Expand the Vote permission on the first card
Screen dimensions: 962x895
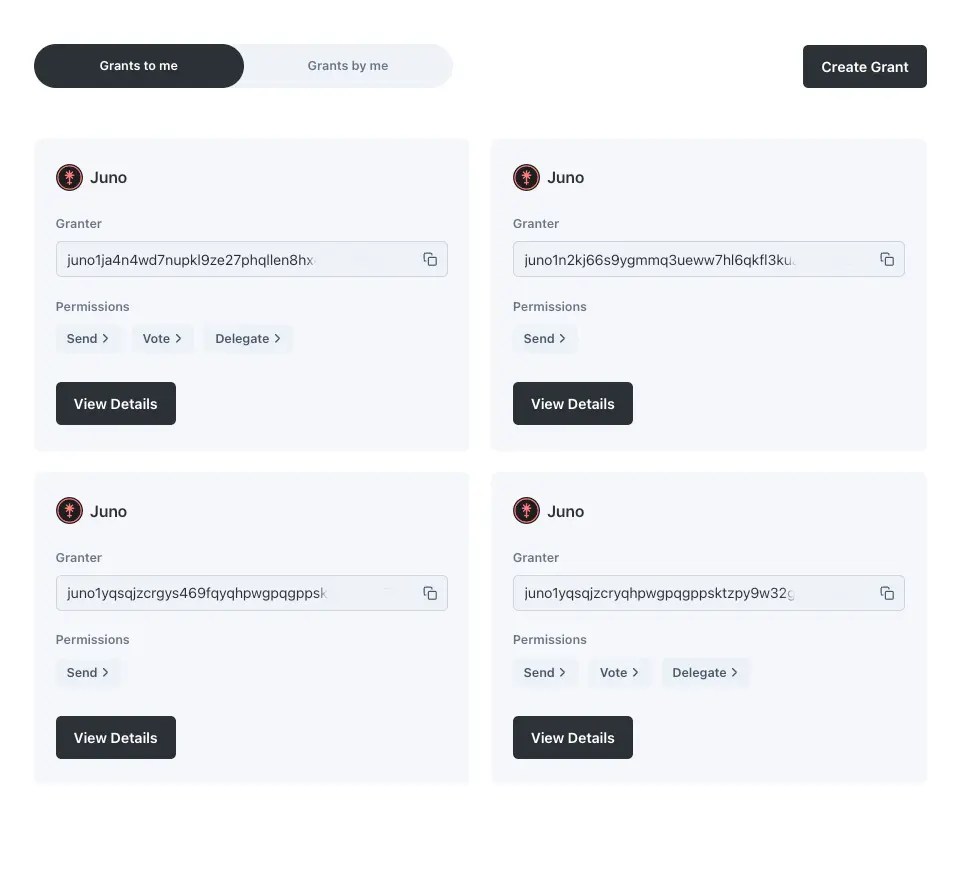tap(162, 338)
